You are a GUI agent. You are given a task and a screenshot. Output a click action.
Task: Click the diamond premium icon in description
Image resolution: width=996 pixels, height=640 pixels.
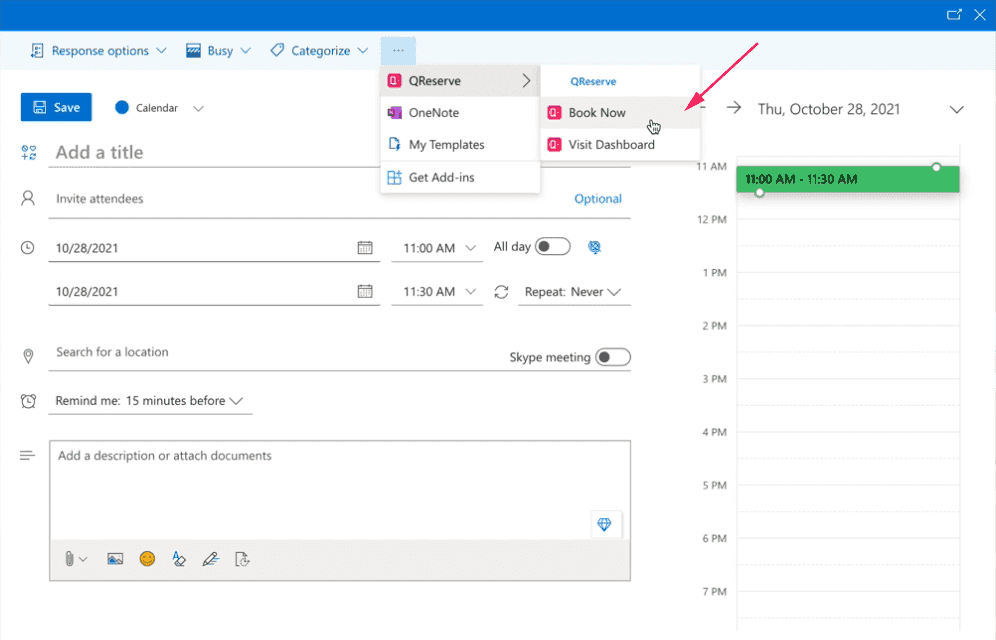click(603, 524)
